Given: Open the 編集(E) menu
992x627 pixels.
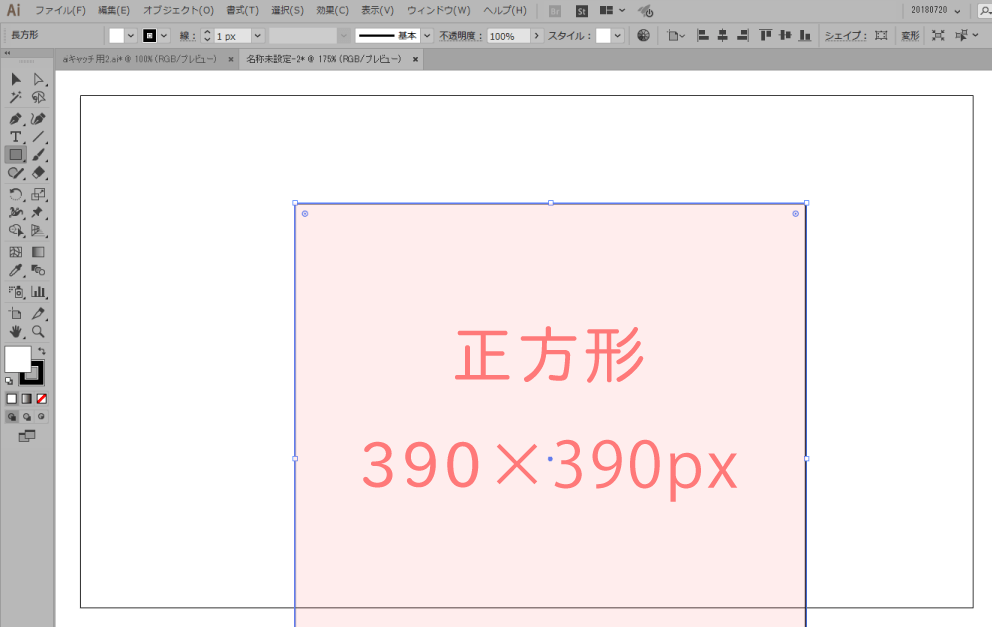Looking at the screenshot, I should (114, 10).
